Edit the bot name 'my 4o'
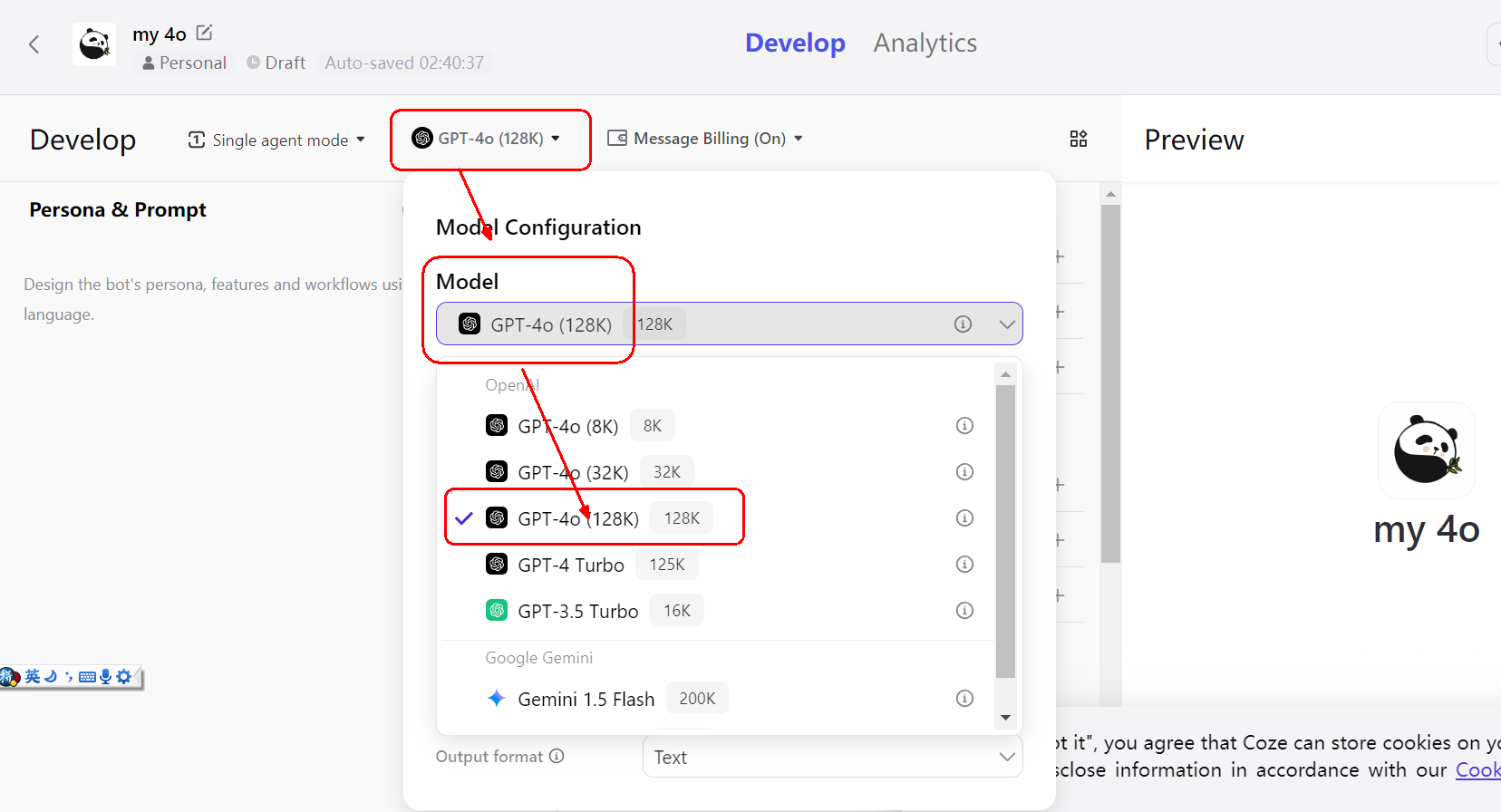 tap(205, 33)
